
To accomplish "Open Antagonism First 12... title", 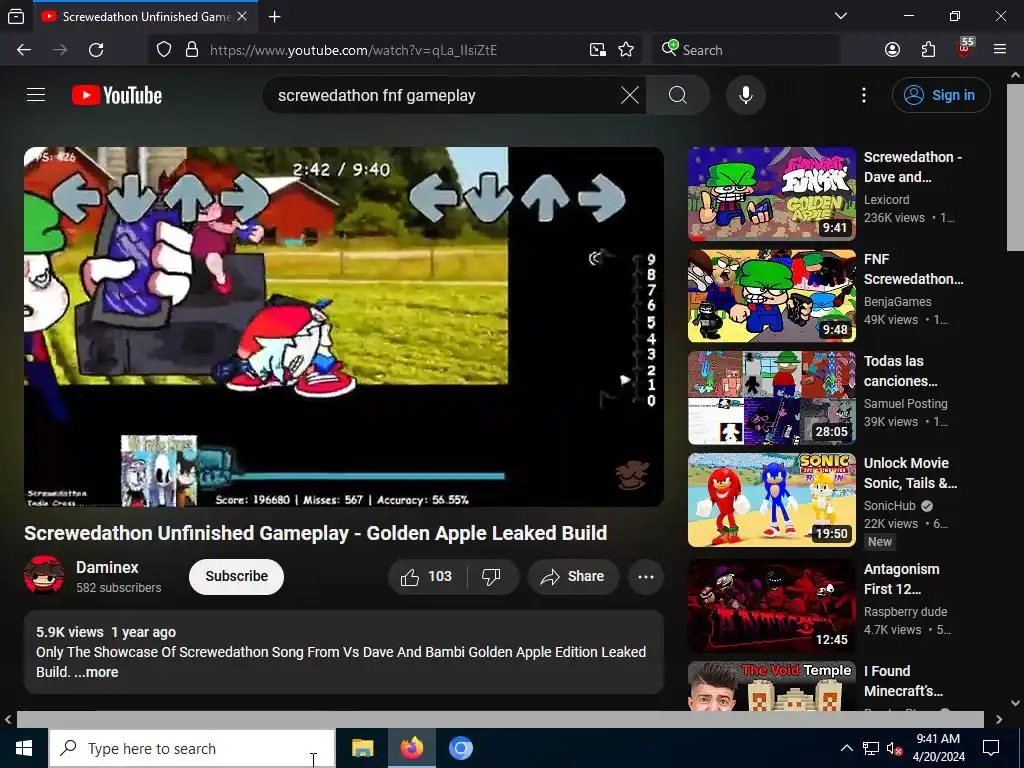I will (x=901, y=579).
